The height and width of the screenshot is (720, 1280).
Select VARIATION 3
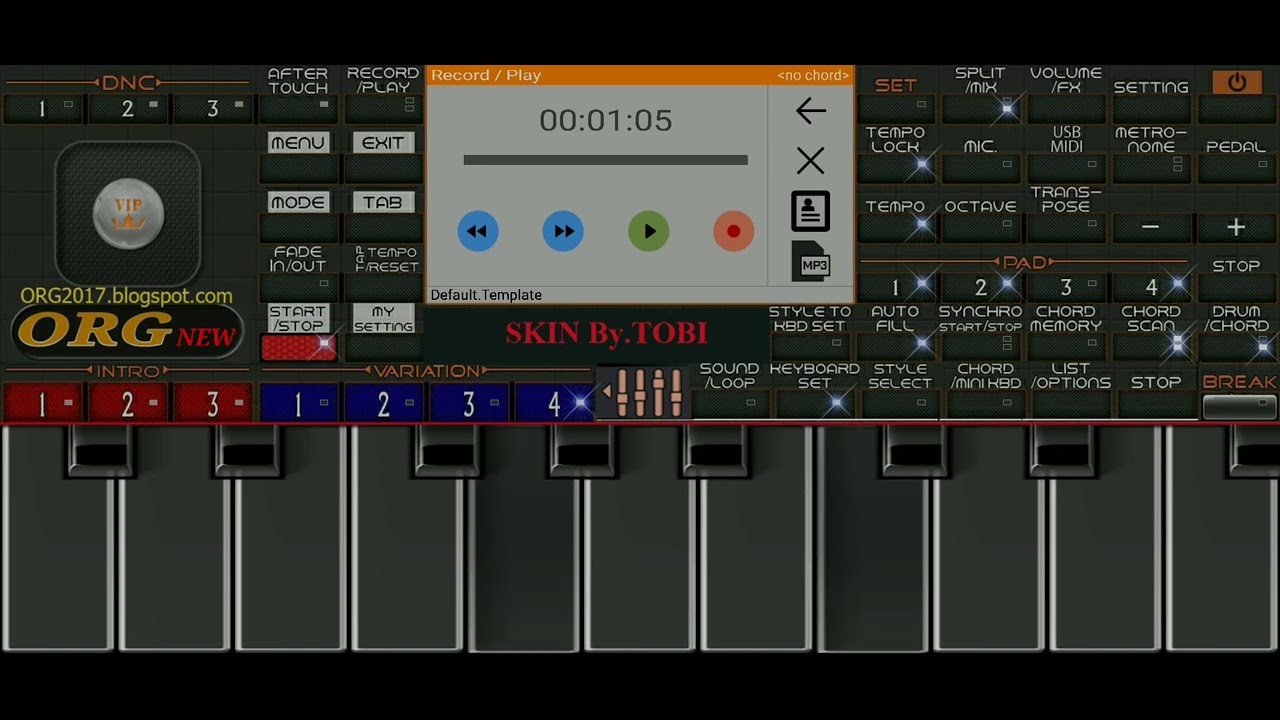click(x=468, y=404)
